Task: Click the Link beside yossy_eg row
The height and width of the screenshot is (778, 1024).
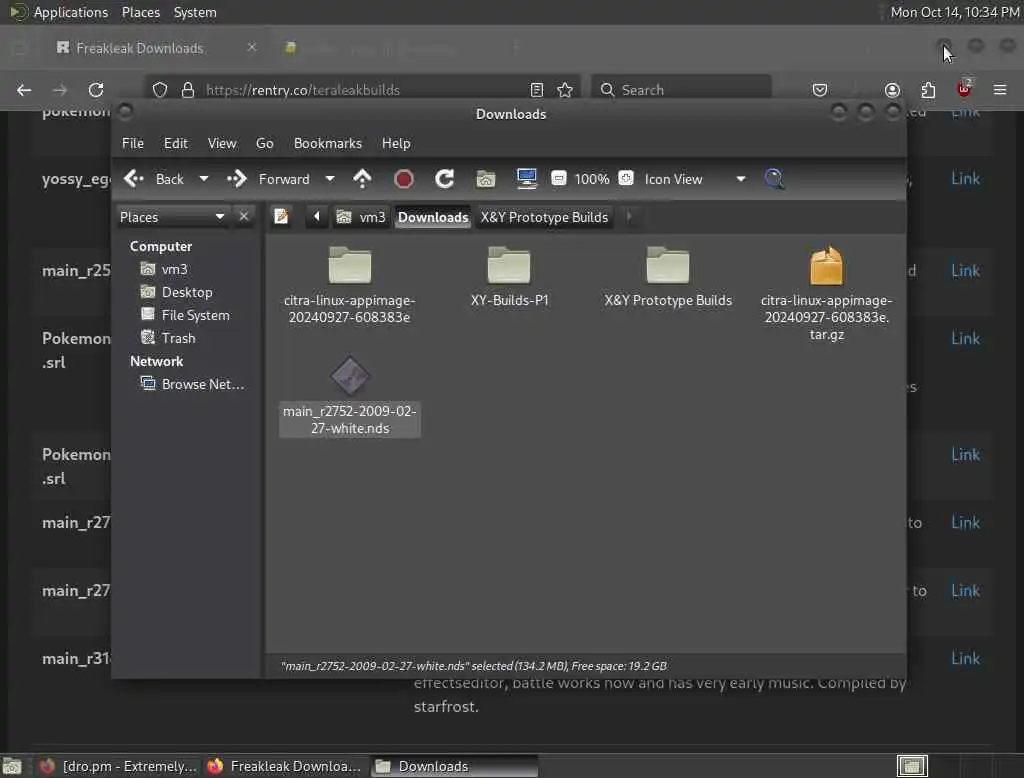Action: pos(965,178)
